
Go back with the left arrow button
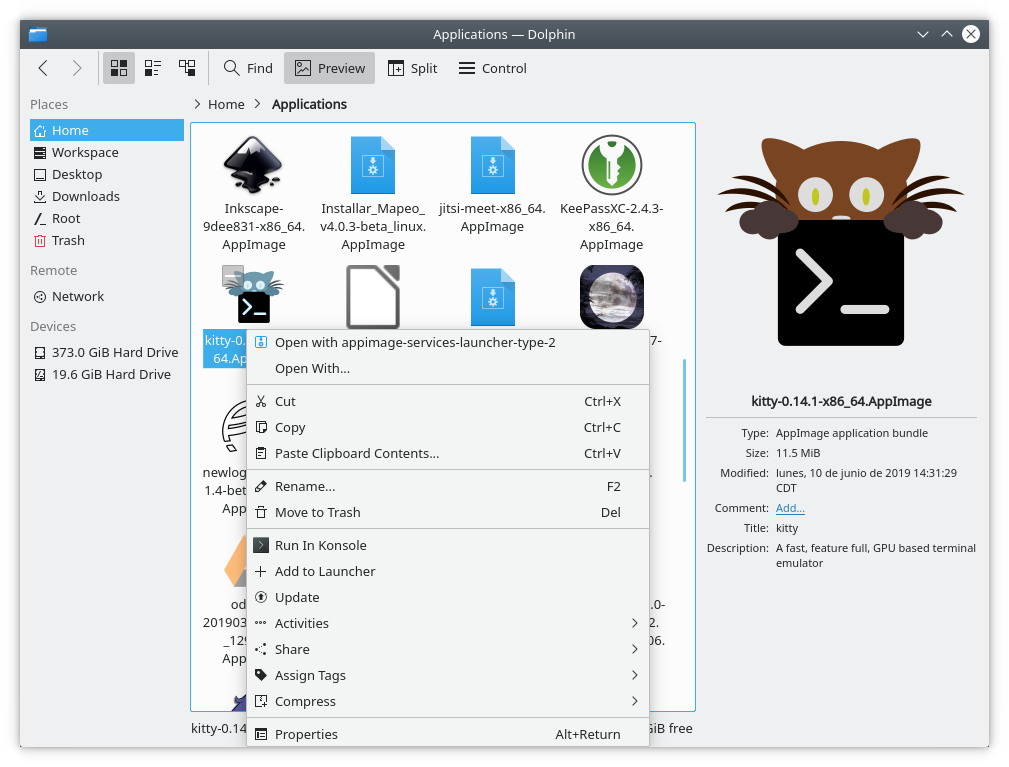(x=43, y=68)
